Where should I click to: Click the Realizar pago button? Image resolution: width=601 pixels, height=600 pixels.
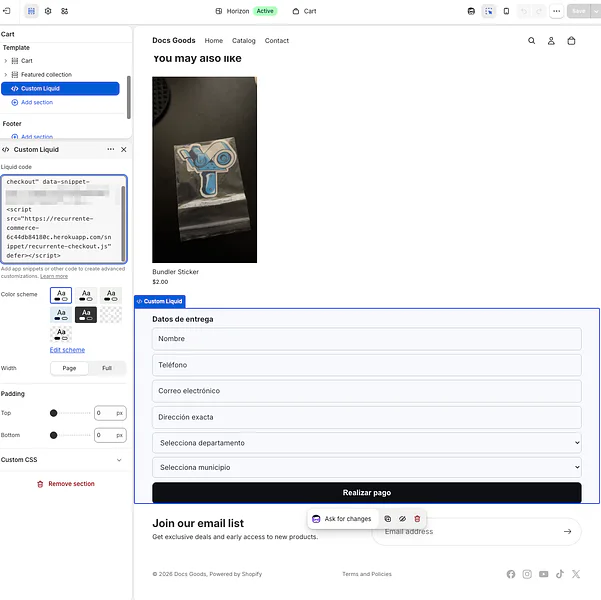coord(367,493)
